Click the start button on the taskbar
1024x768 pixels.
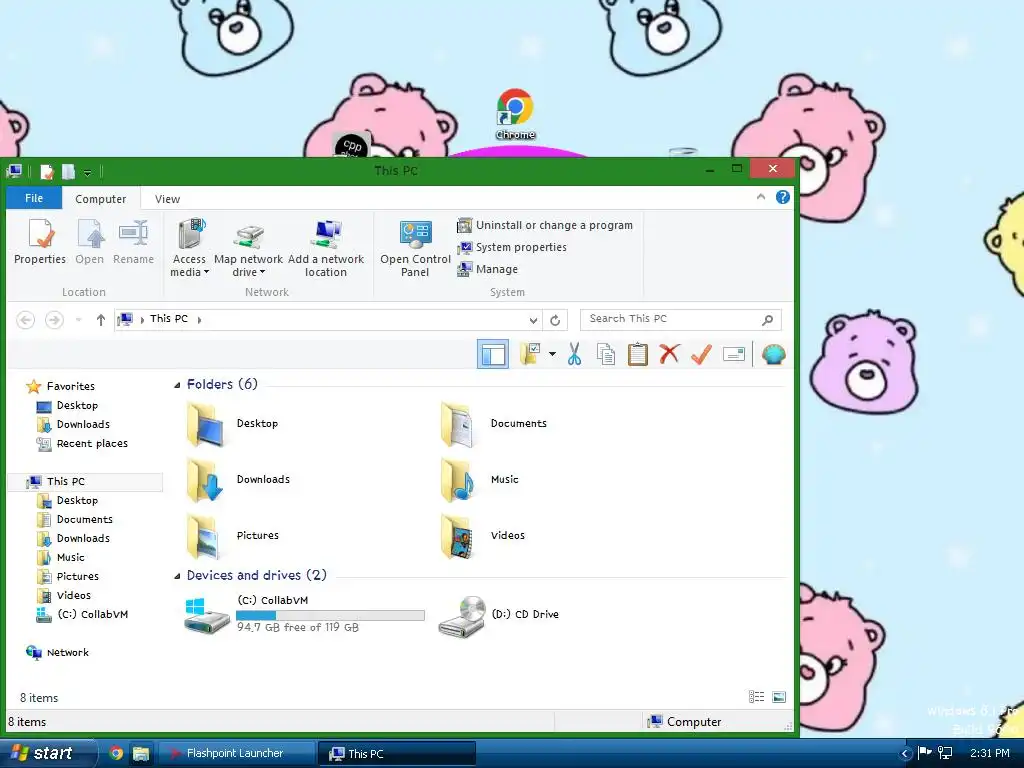tap(48, 753)
